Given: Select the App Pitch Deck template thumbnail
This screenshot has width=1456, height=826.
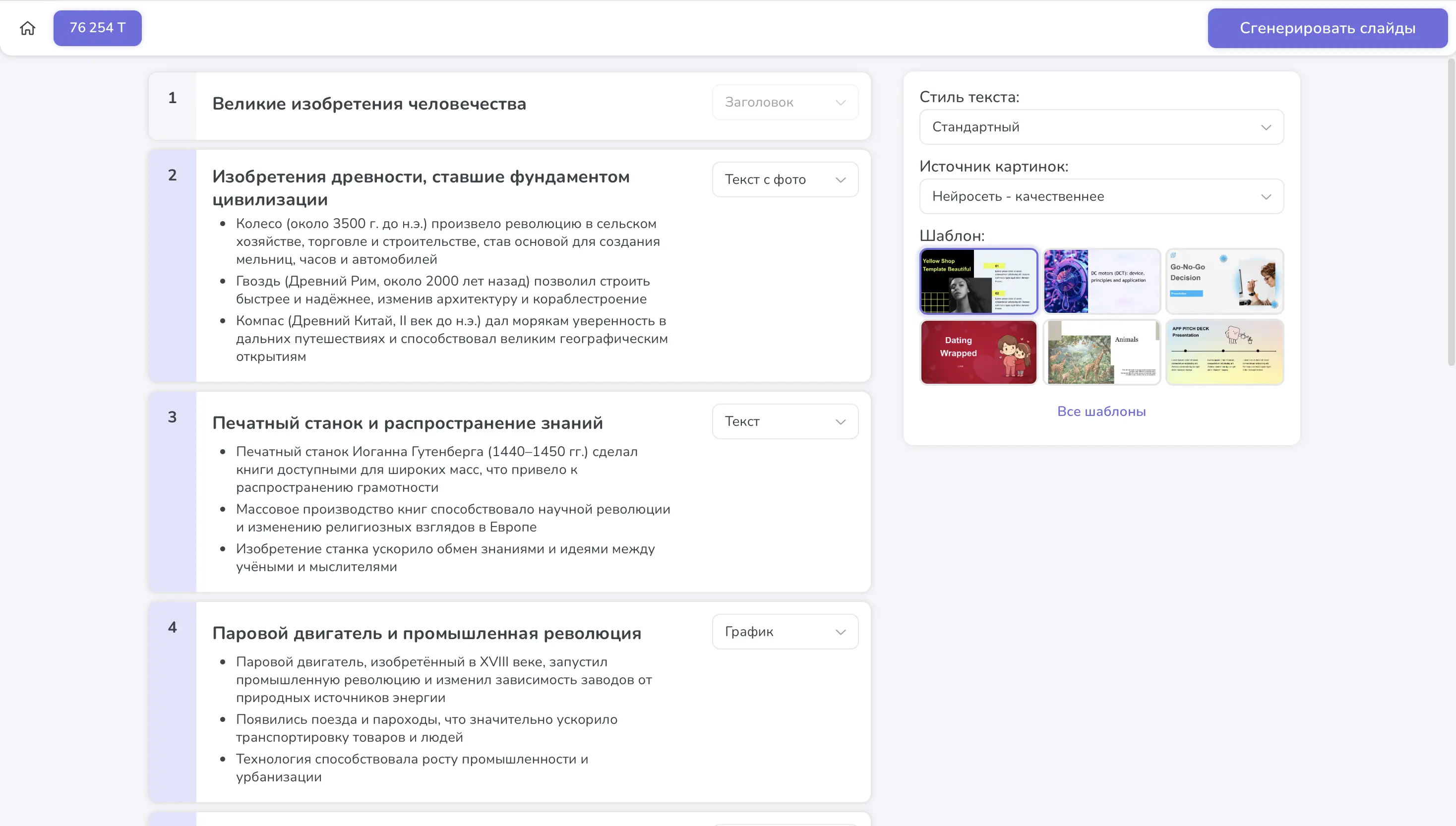Looking at the screenshot, I should (x=1224, y=353).
